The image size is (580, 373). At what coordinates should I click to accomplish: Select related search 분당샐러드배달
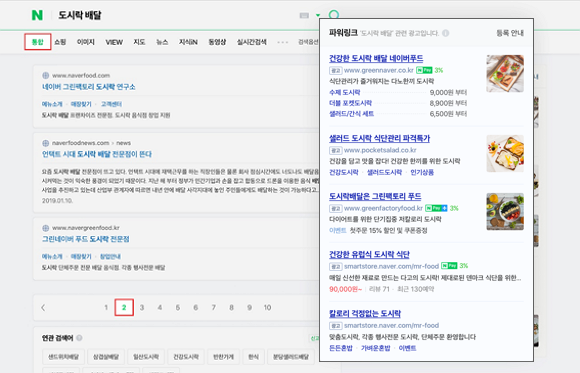(x=291, y=357)
